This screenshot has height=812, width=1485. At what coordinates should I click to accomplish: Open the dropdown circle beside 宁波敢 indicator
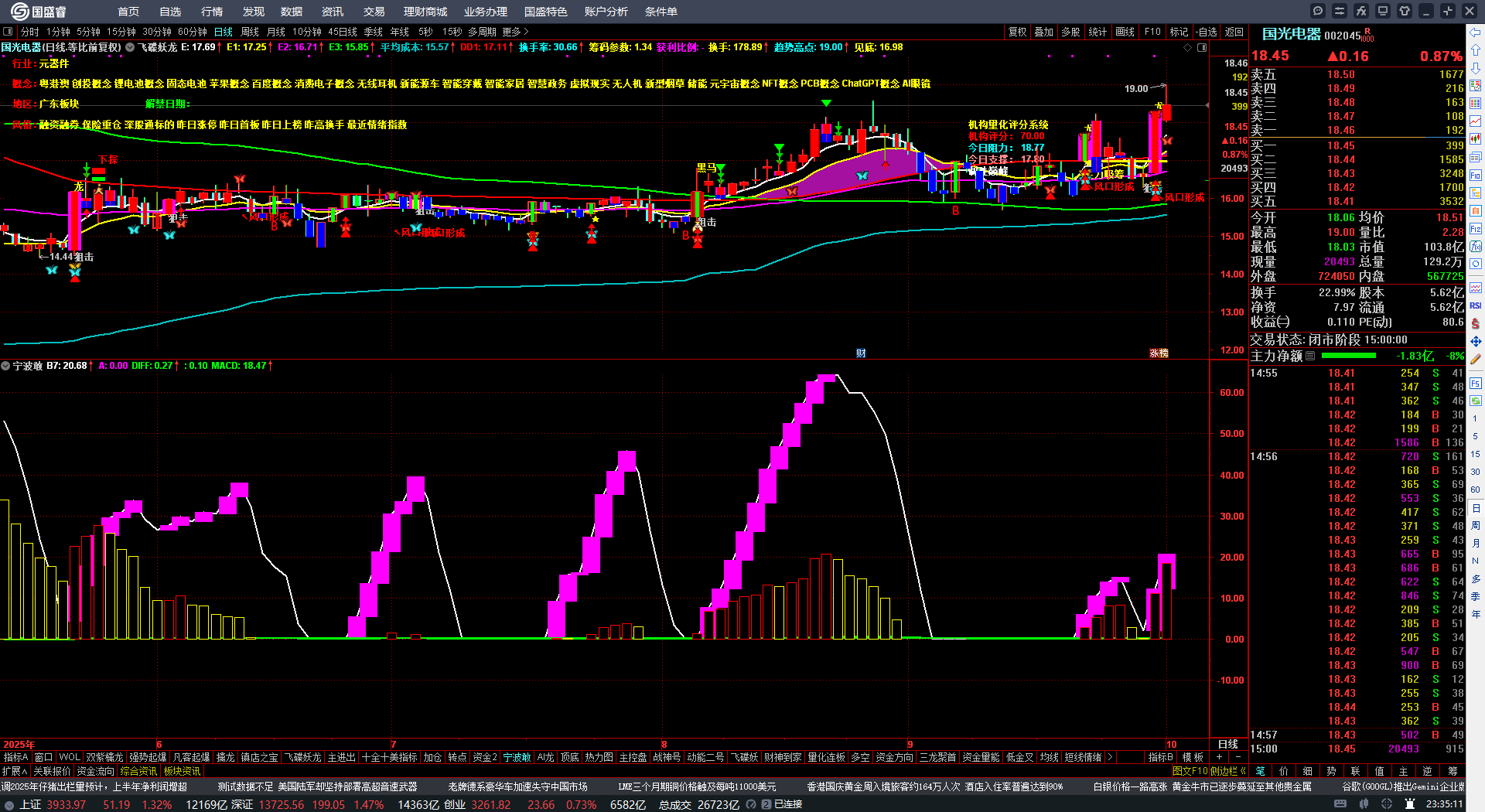pyautogui.click(x=5, y=366)
